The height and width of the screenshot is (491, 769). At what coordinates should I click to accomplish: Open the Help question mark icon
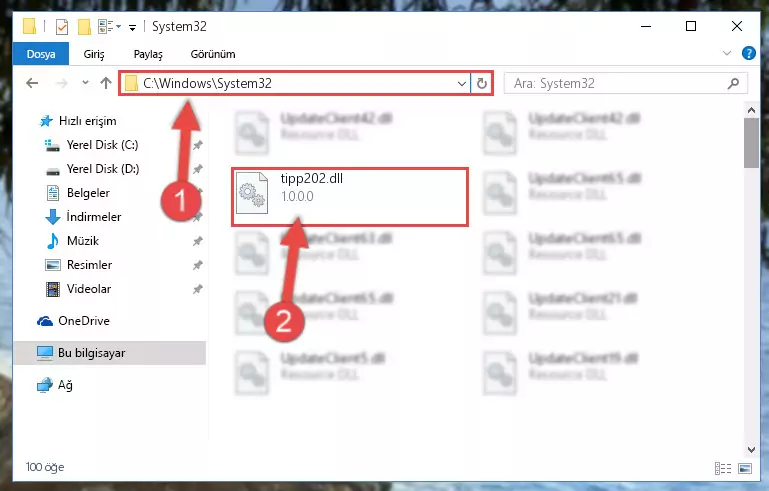(748, 53)
